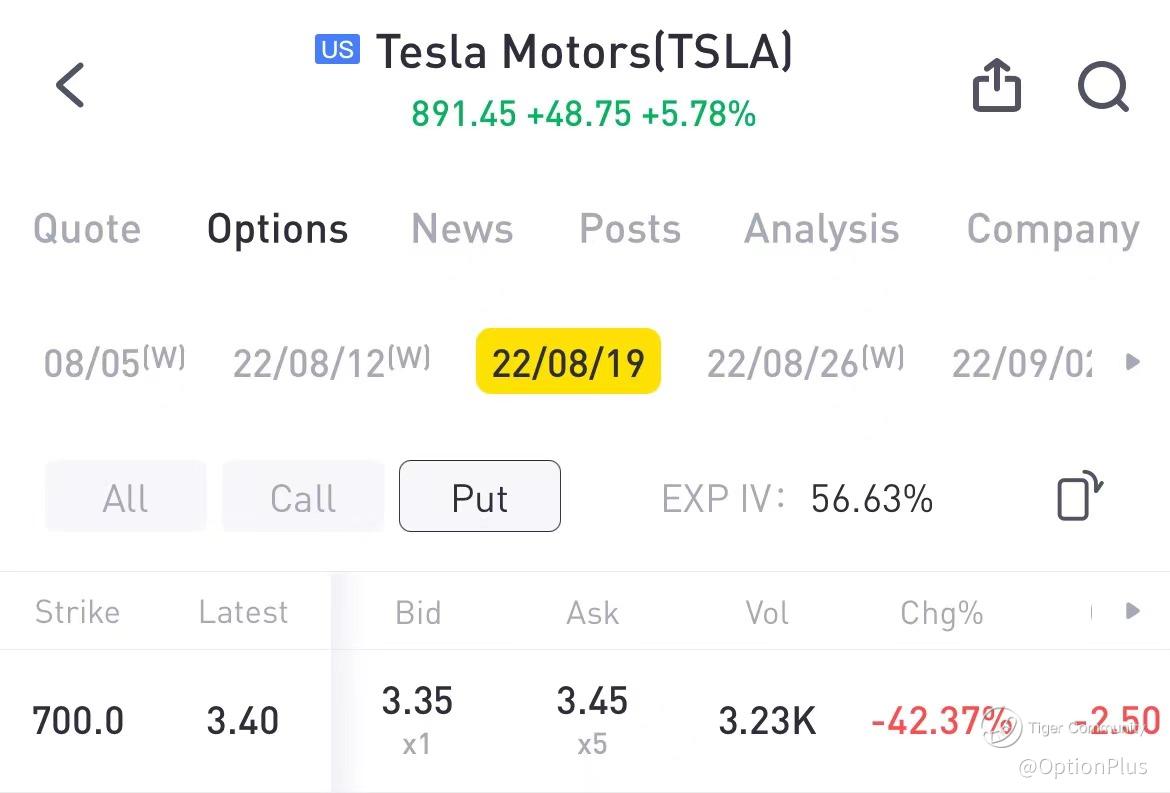The width and height of the screenshot is (1170, 793).
Task: Select the highlighted 22/08/19 expiry
Action: [568, 362]
